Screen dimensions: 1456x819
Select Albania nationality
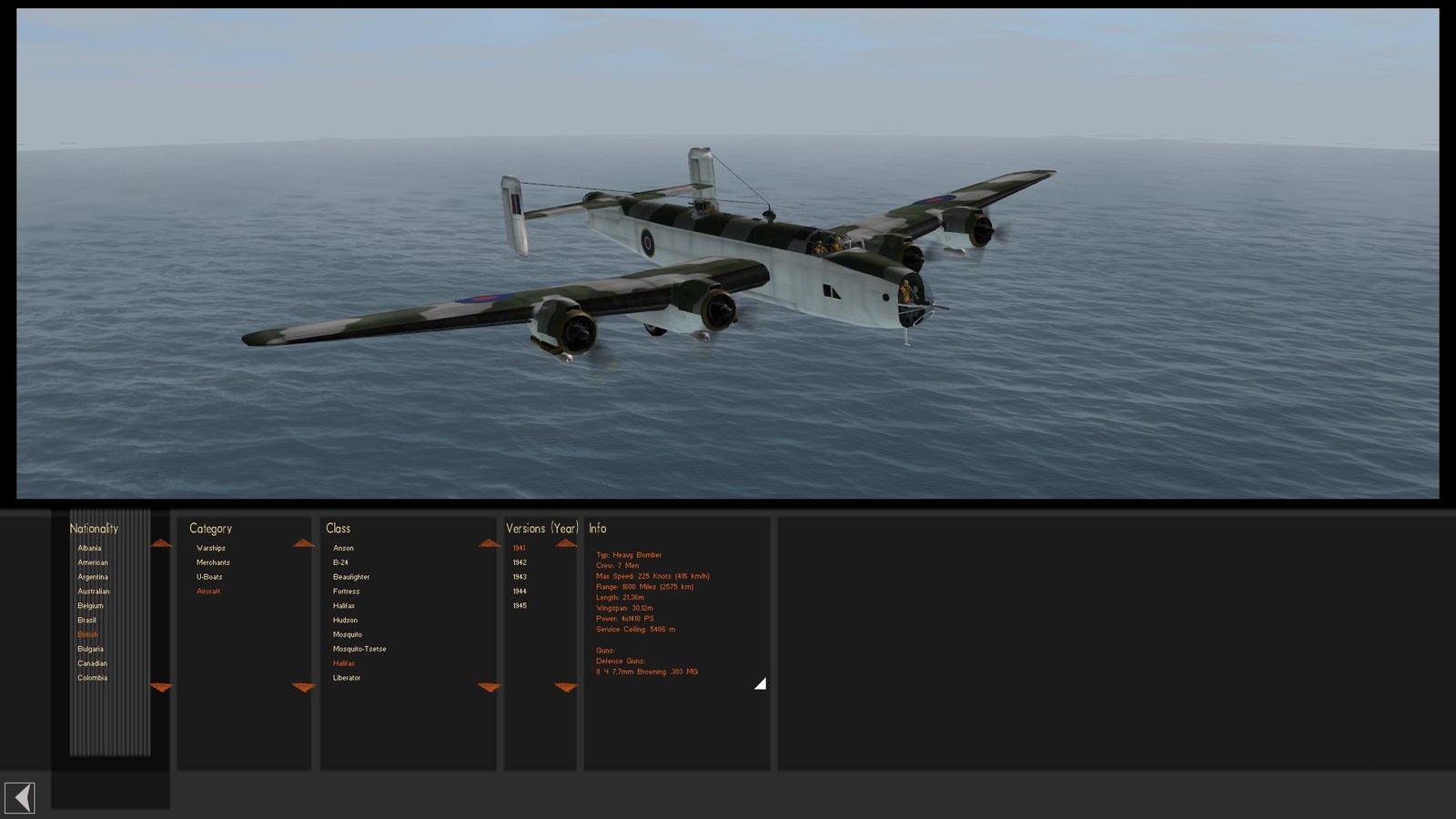(89, 548)
